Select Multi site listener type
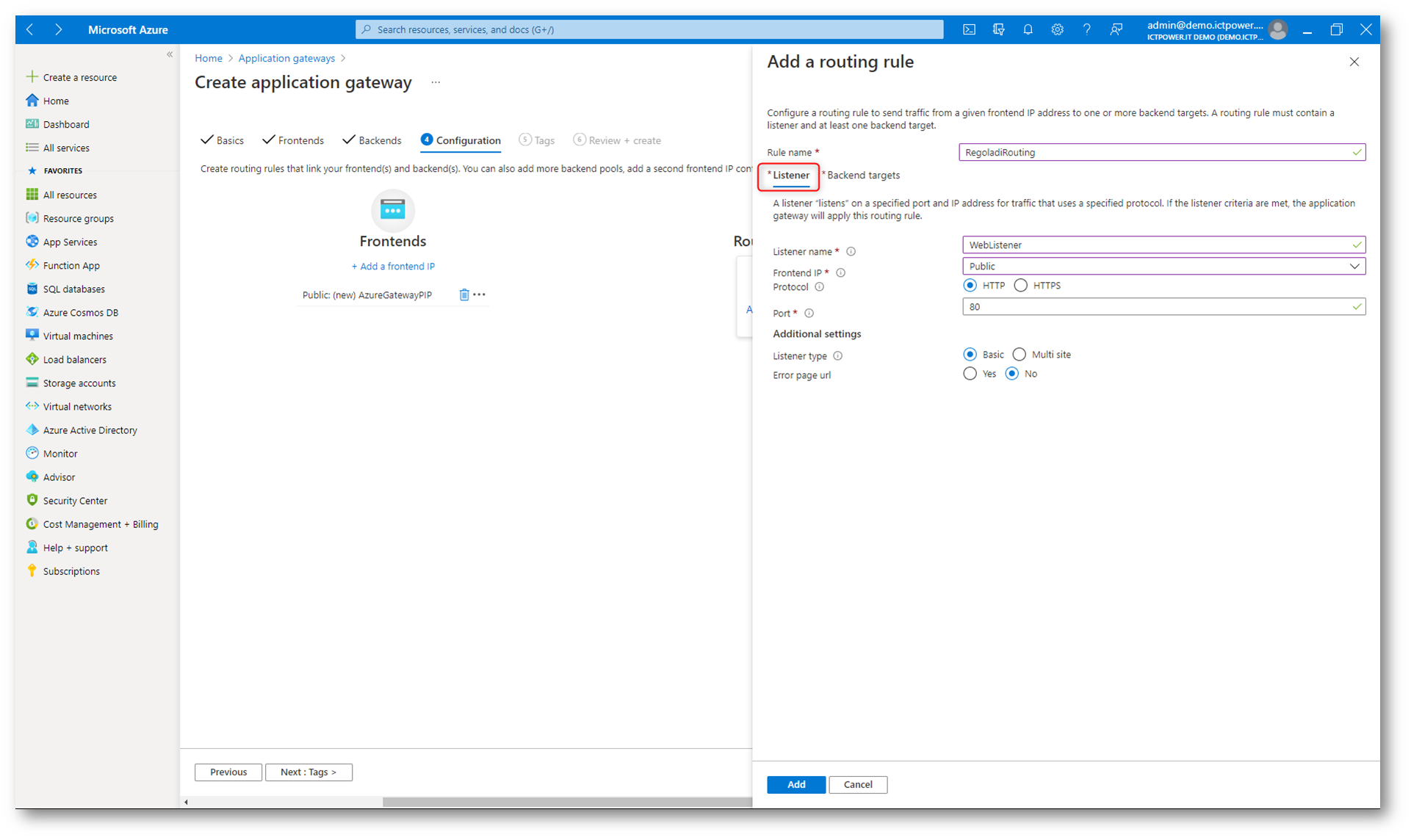The height and width of the screenshot is (840, 1411). tap(1020, 355)
